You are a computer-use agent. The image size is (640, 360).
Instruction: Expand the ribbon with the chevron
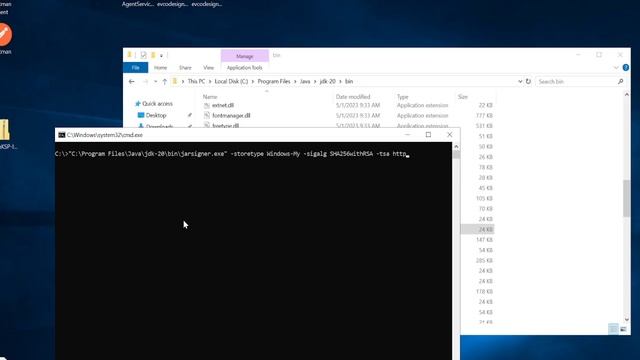pyautogui.click(x=616, y=67)
